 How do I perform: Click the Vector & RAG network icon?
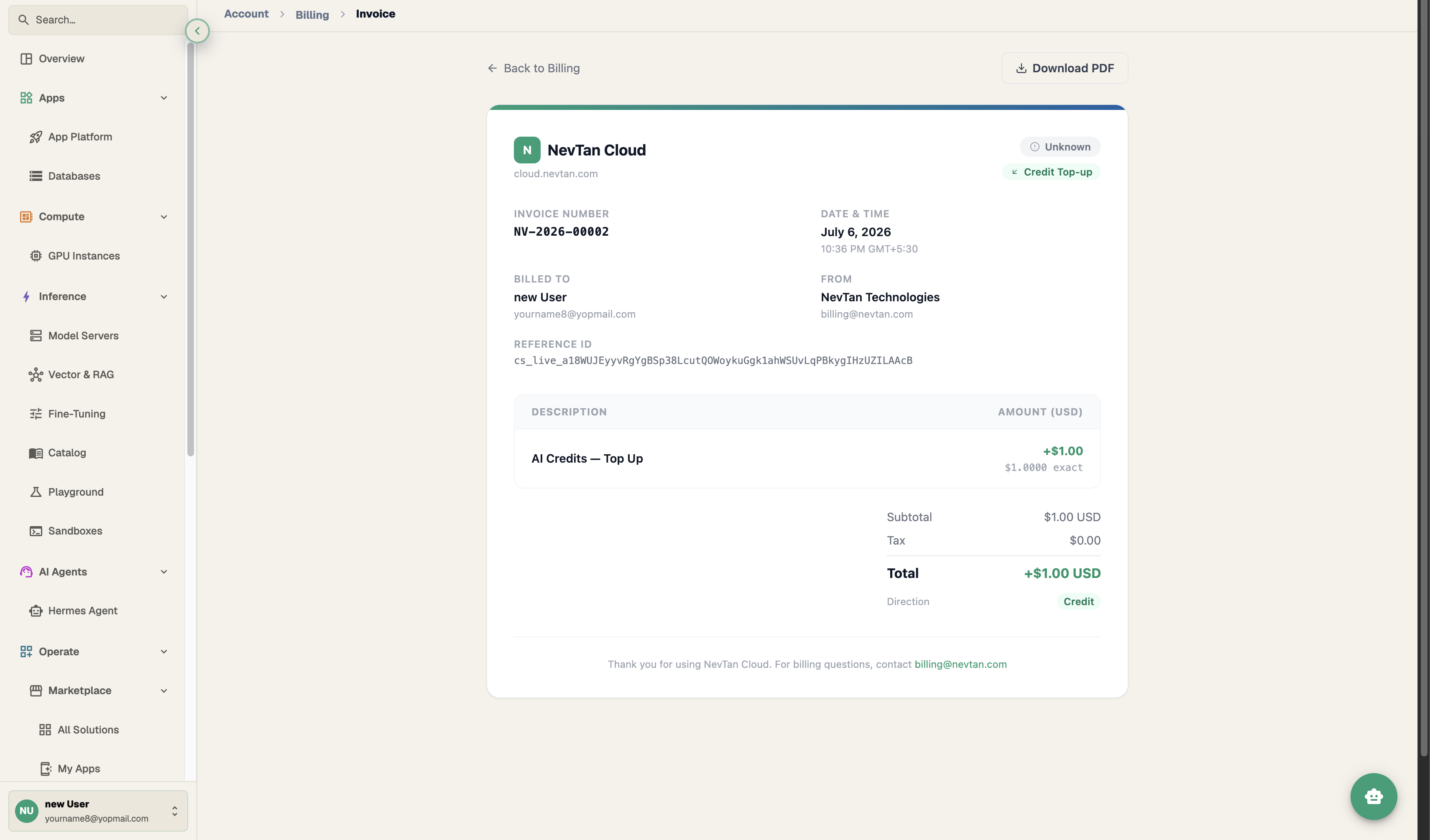pos(36,374)
